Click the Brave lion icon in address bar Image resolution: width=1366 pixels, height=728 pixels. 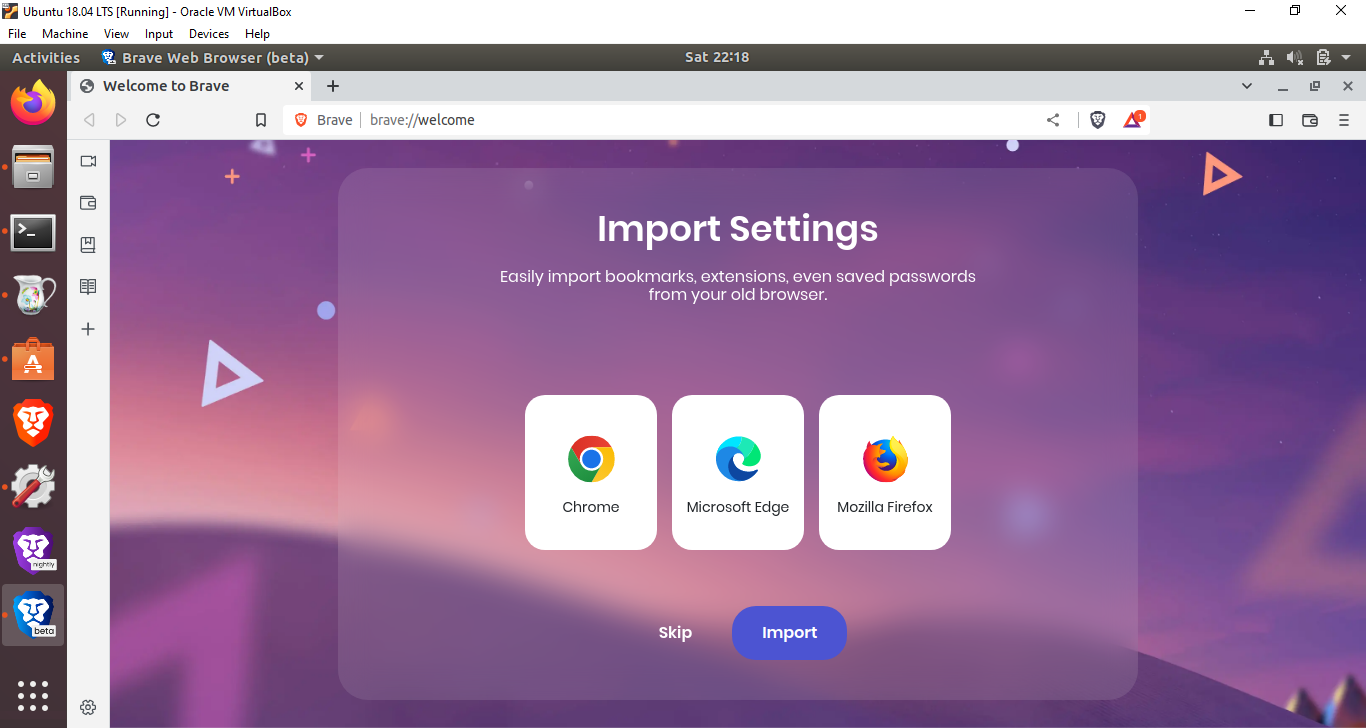pos(300,120)
